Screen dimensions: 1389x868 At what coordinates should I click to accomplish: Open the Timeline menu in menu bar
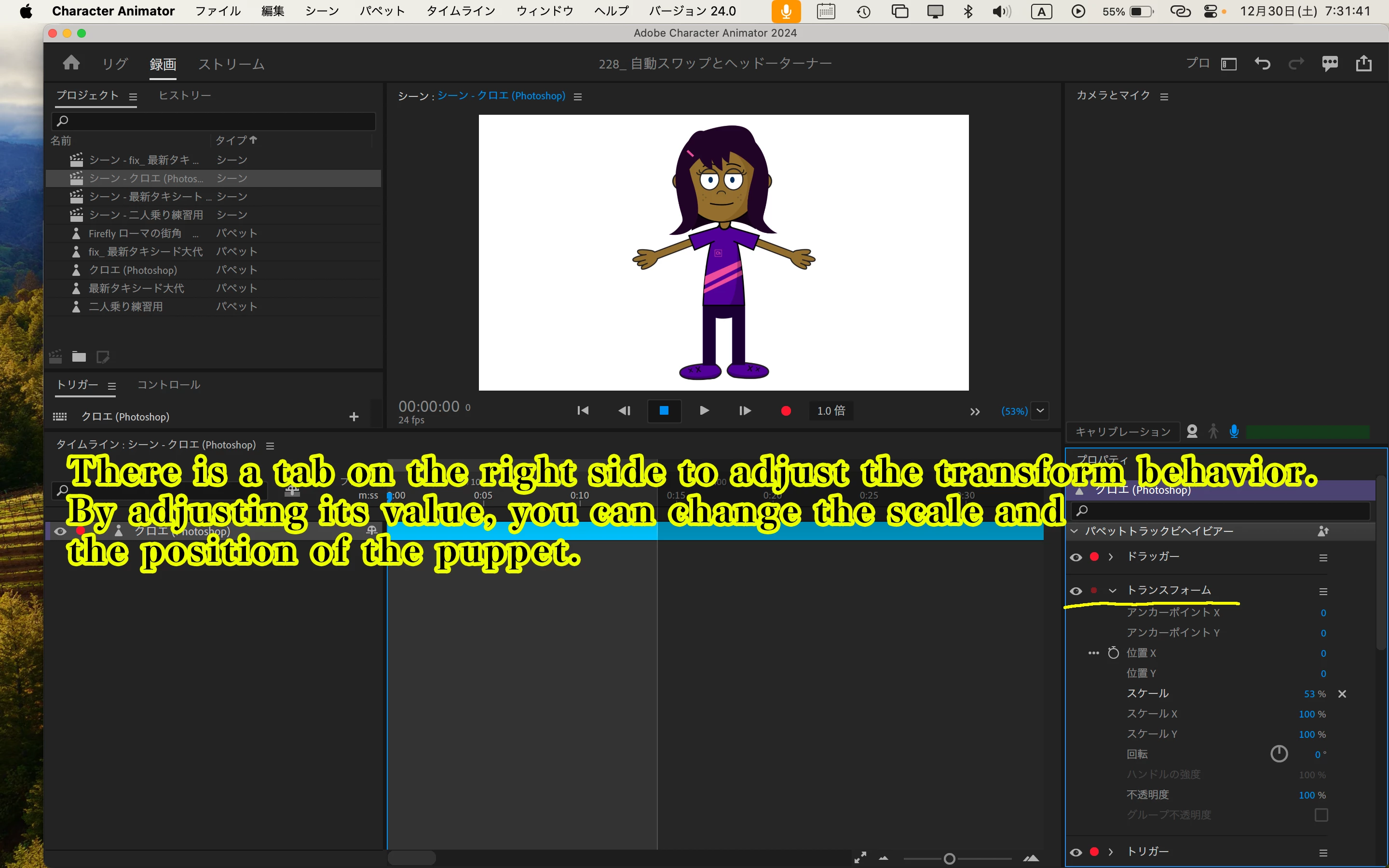[460, 11]
